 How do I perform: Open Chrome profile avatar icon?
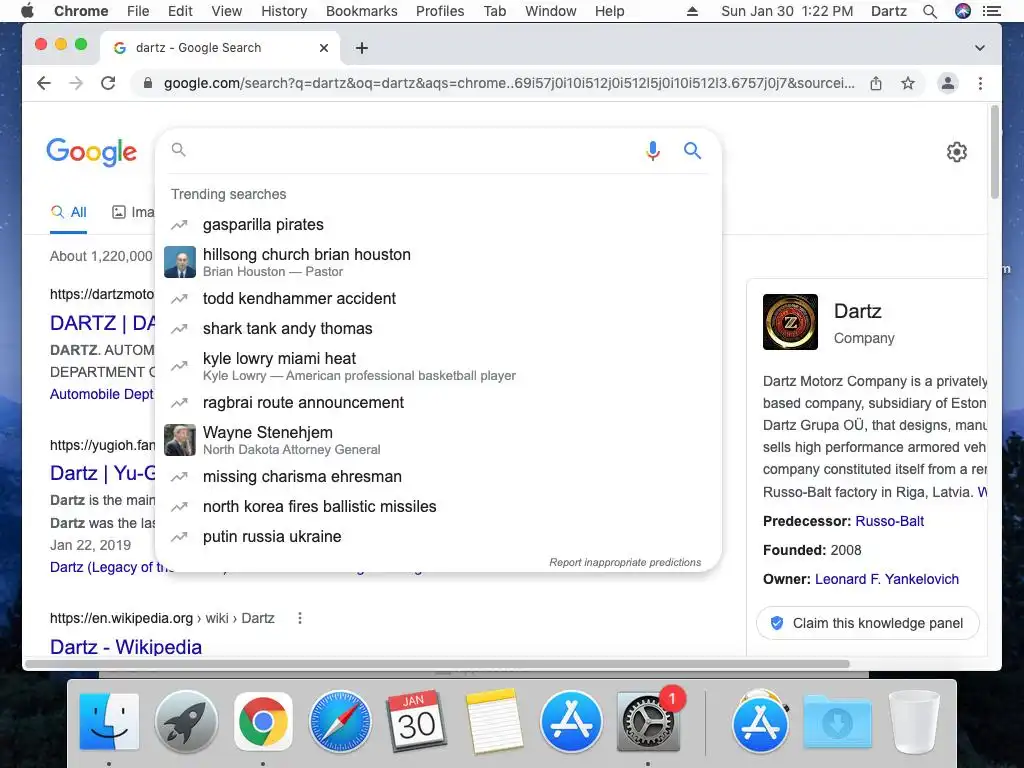(x=948, y=83)
